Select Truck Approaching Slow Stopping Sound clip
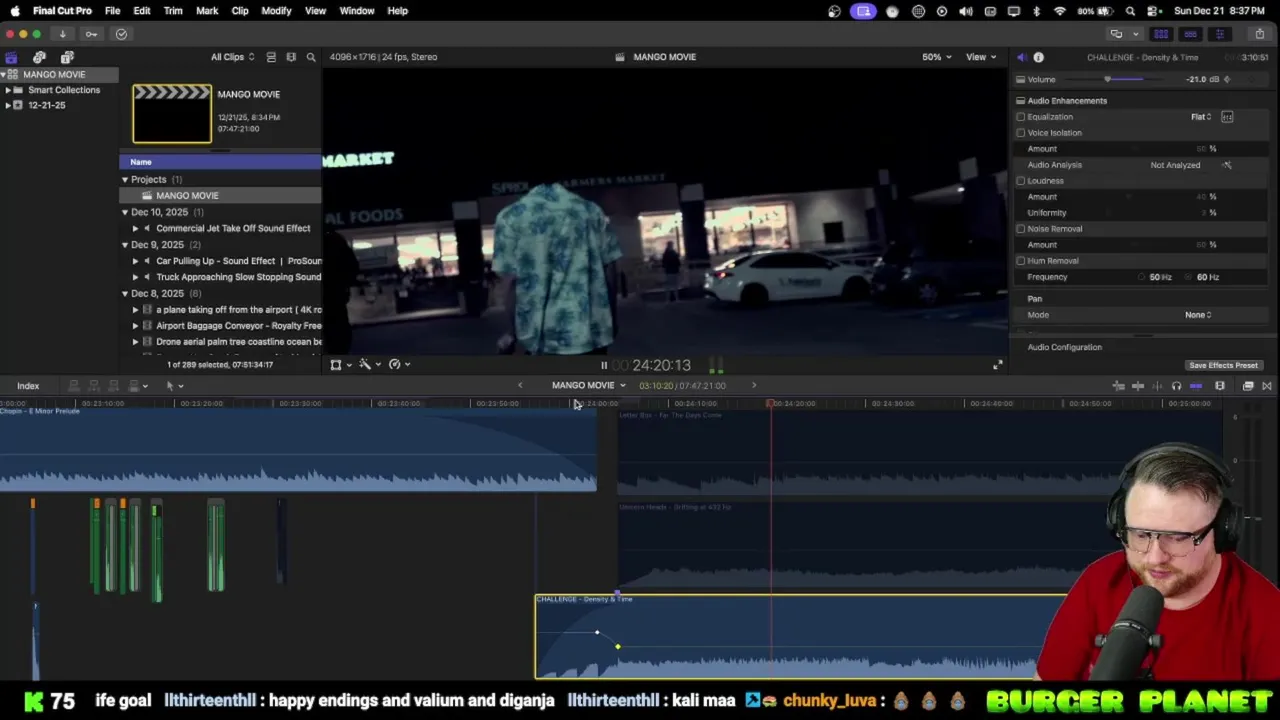1280x720 pixels. [x=239, y=277]
